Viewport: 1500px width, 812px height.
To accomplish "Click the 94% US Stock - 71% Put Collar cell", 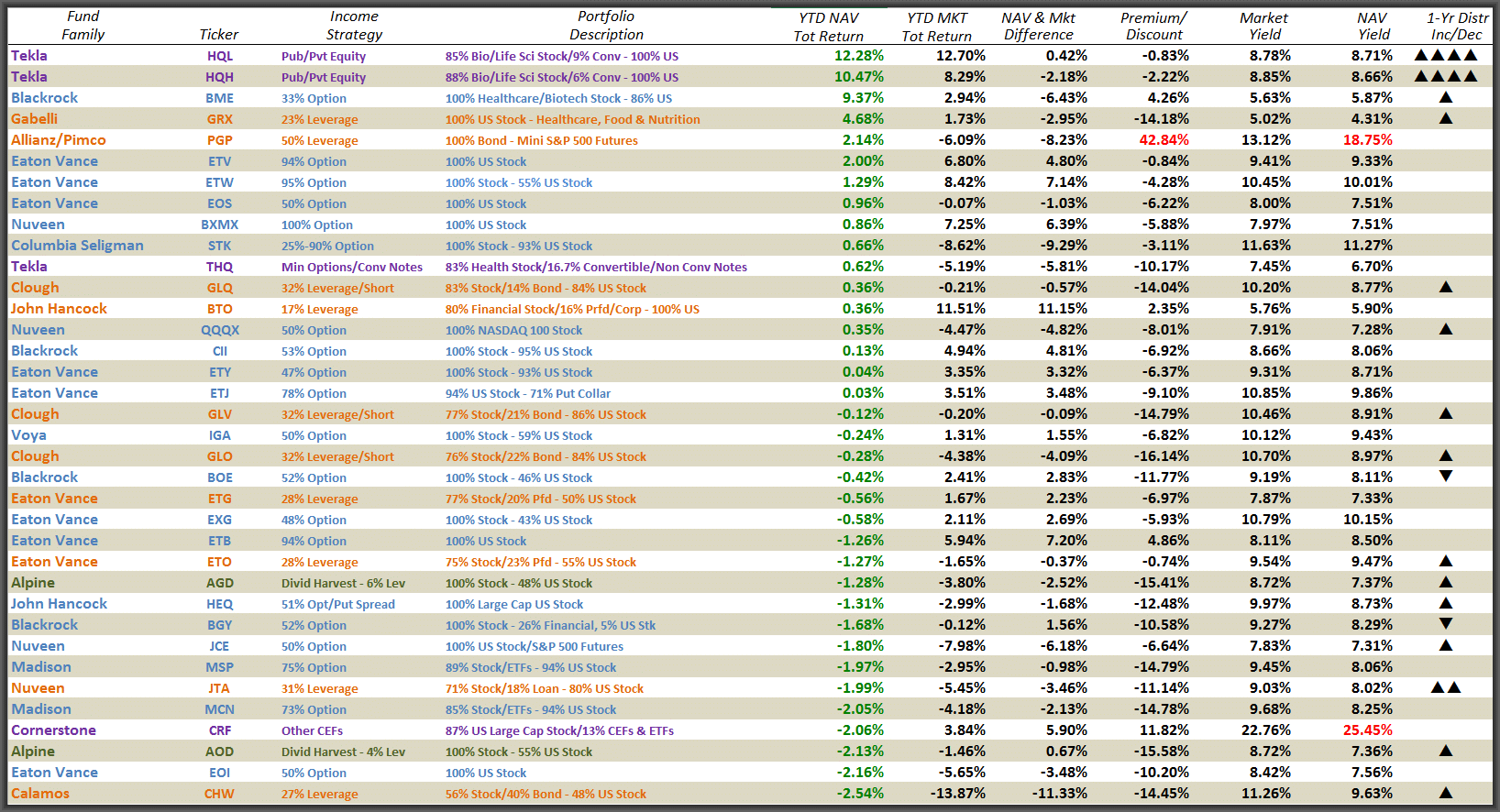I will click(x=528, y=393).
